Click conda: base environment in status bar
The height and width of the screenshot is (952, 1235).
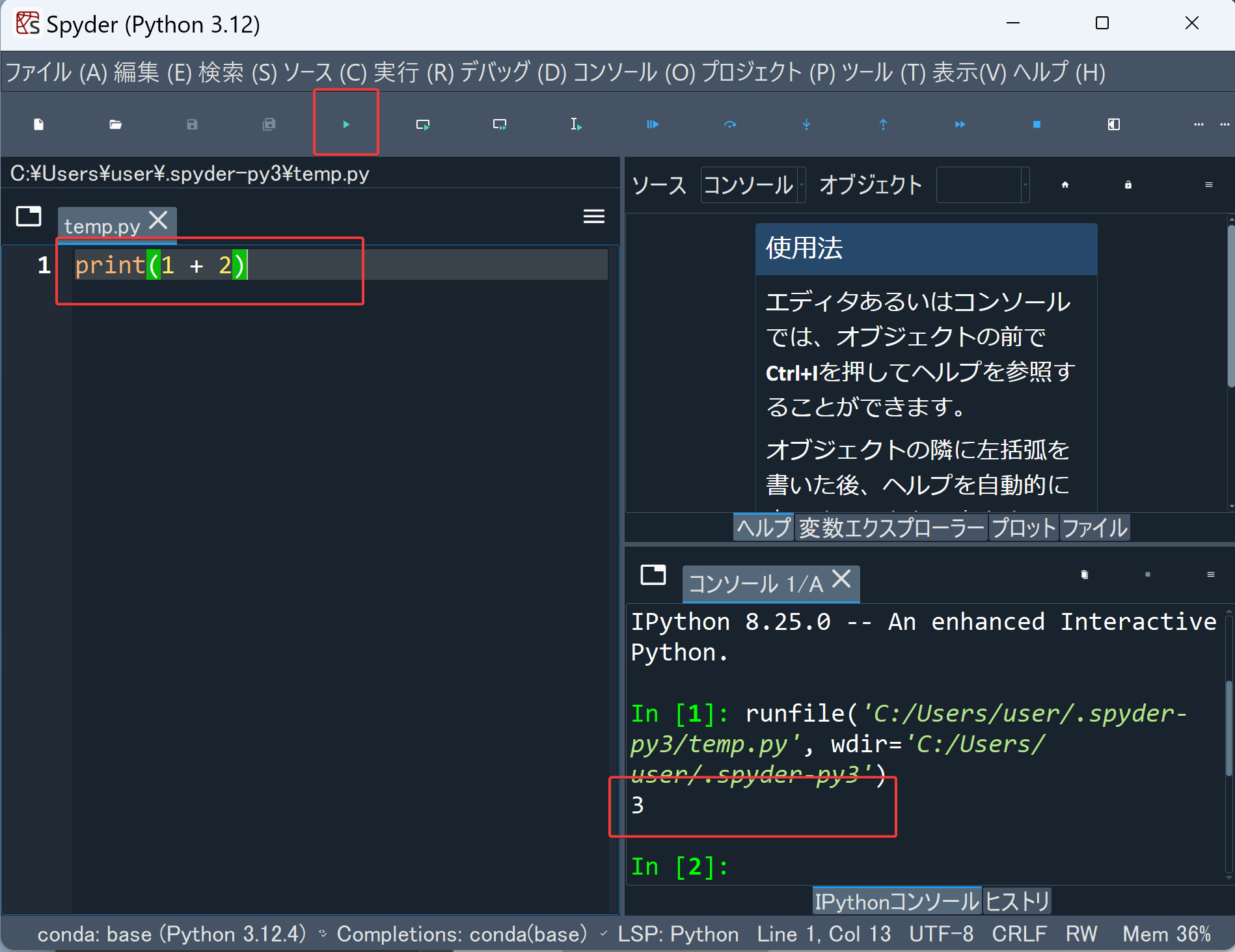coord(172,934)
